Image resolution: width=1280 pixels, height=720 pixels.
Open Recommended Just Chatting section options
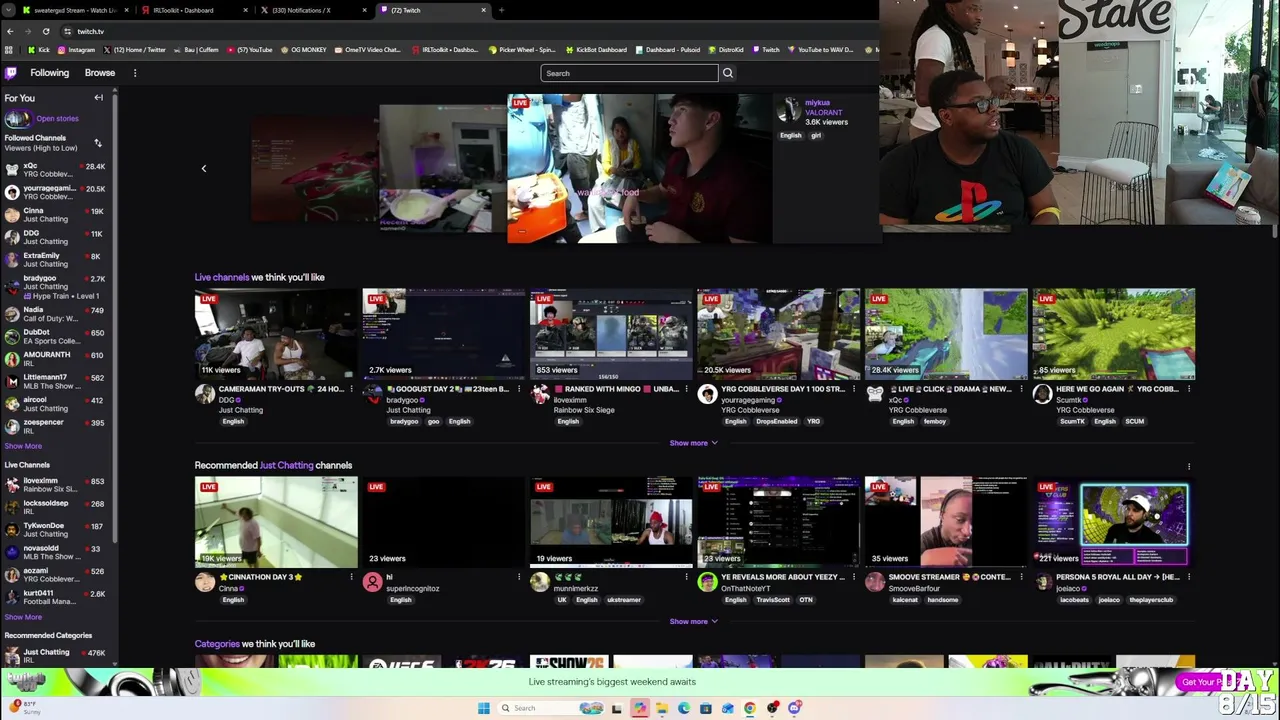[x=1189, y=466]
